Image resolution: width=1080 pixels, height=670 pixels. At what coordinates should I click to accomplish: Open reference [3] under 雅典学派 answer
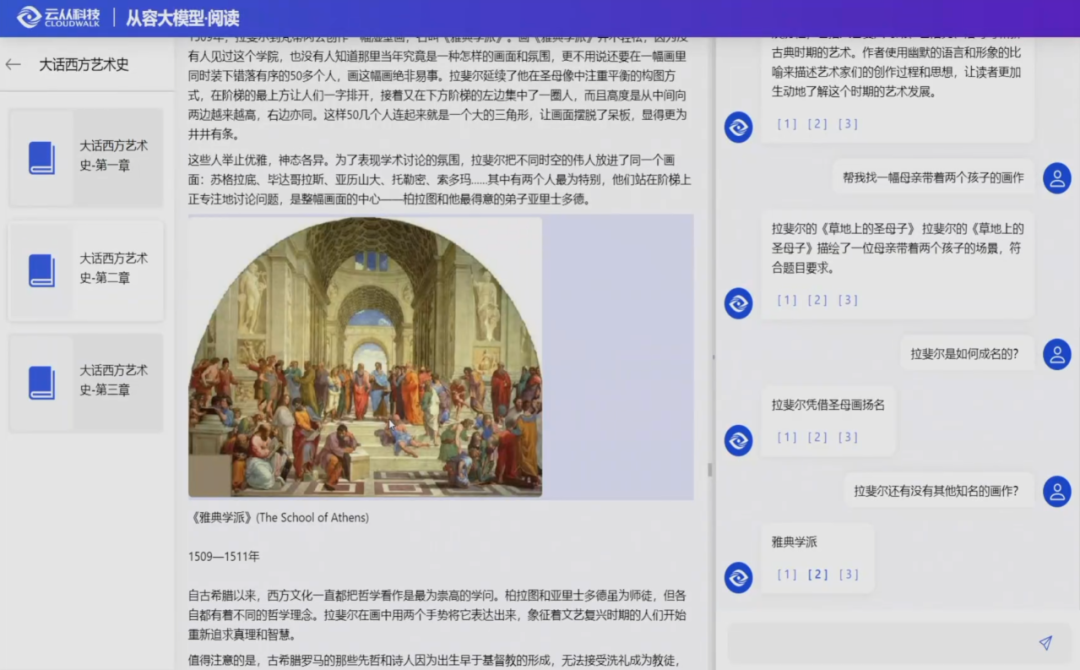pyautogui.click(x=849, y=574)
